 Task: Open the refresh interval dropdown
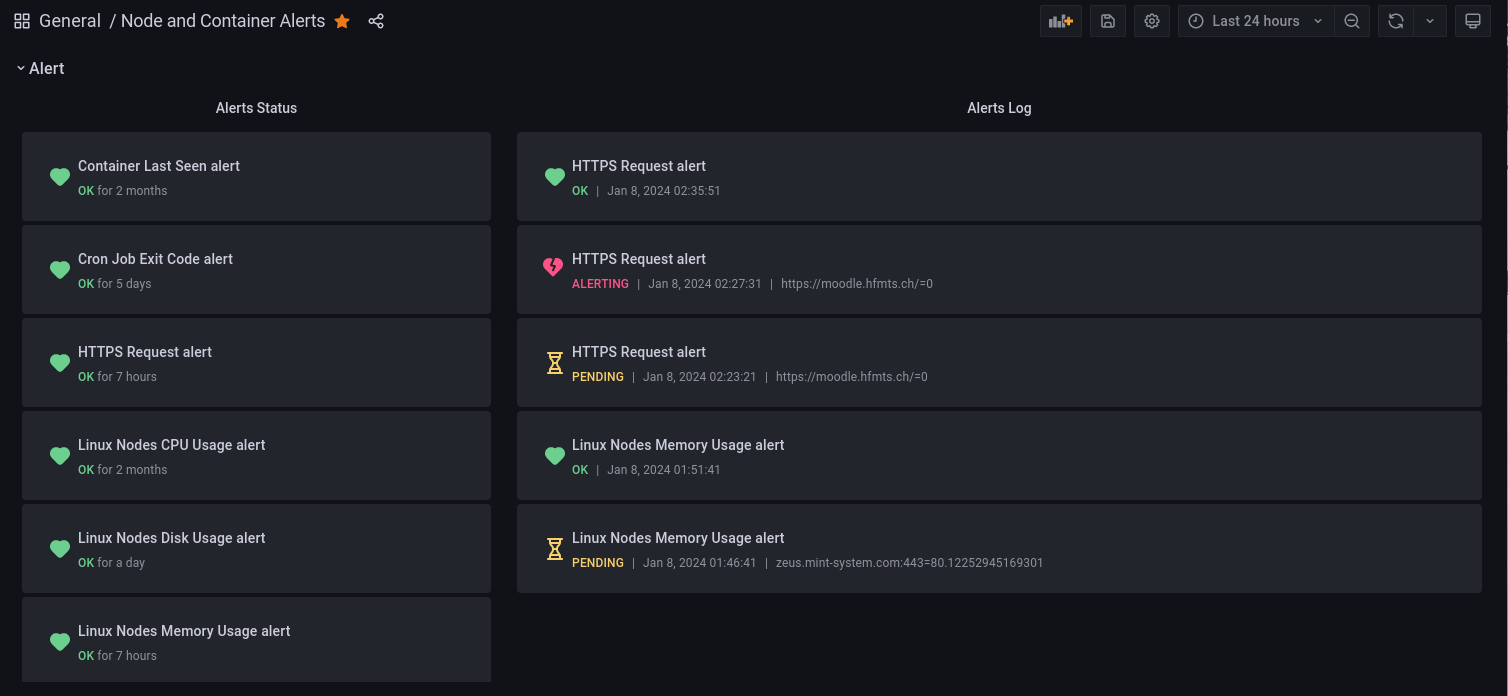click(1430, 21)
